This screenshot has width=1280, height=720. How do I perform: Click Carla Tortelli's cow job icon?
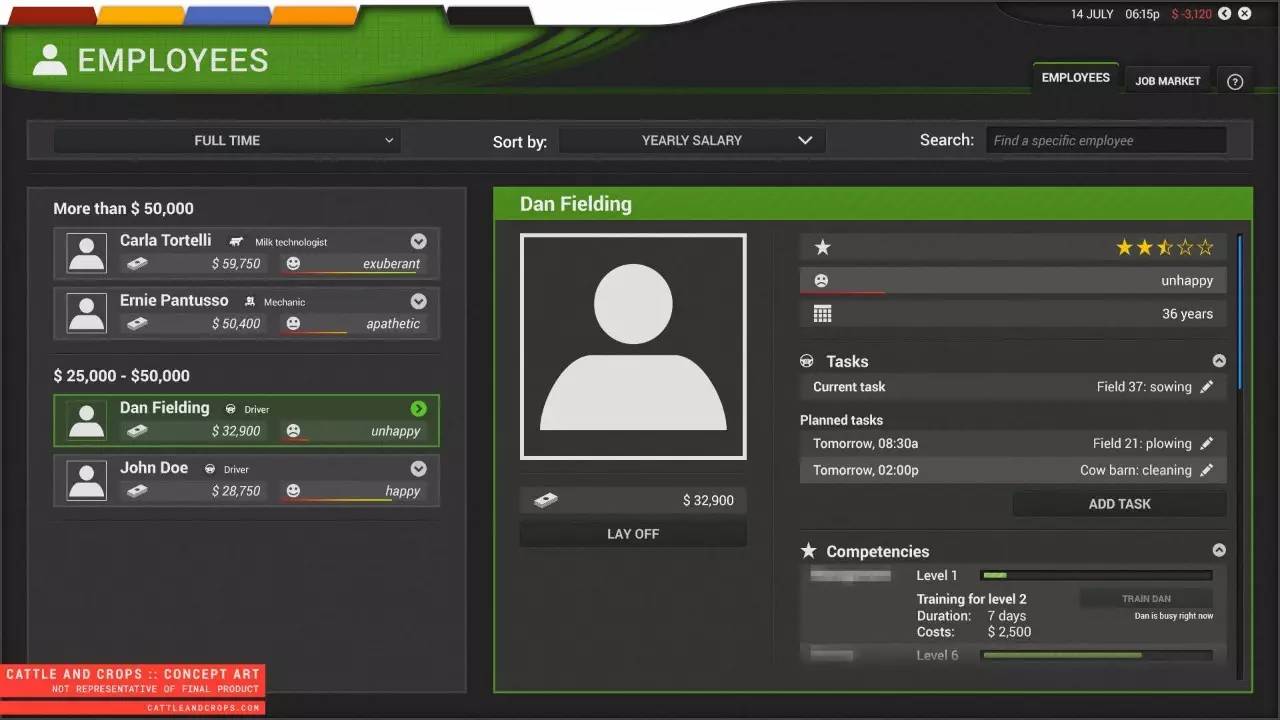pos(236,242)
